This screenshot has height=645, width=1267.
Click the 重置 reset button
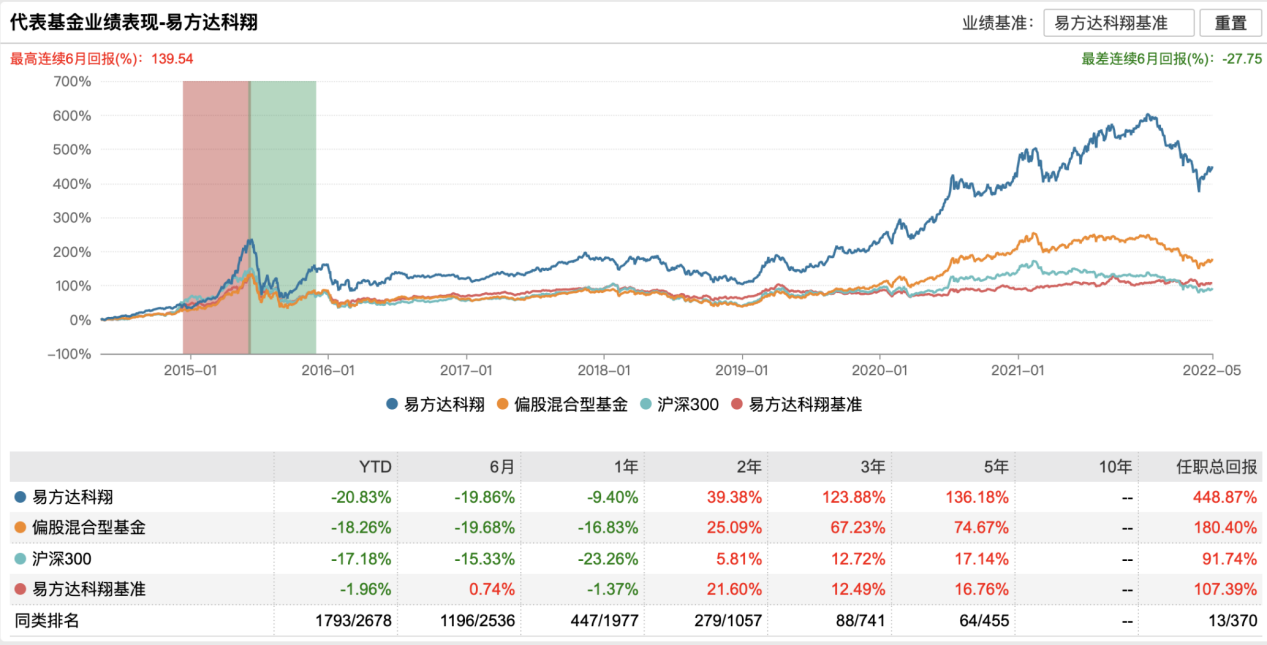tap(1230, 23)
